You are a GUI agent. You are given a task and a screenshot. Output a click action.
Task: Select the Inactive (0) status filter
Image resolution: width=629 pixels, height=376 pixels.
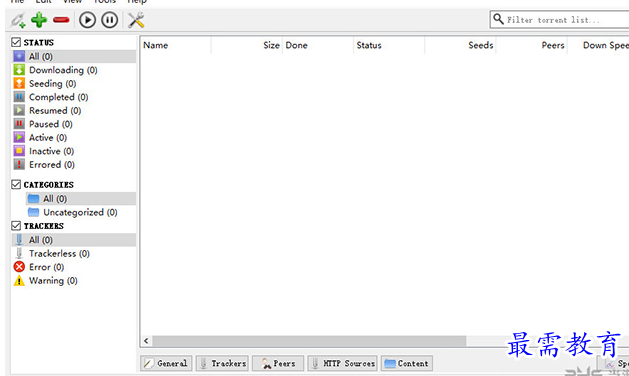pyautogui.click(x=74, y=151)
